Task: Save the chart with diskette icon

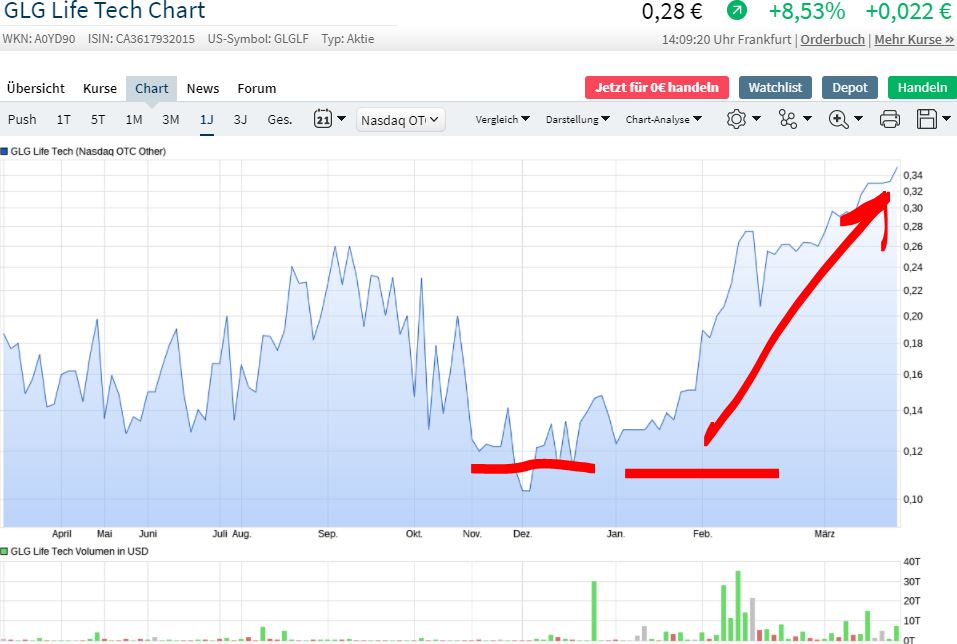Action: (926, 119)
